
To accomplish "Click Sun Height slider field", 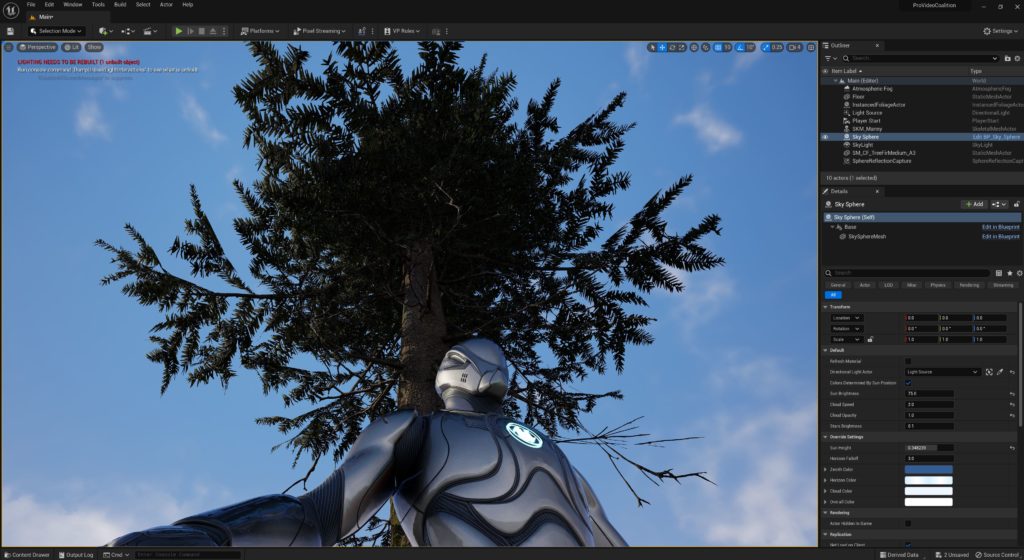I will coord(929,448).
